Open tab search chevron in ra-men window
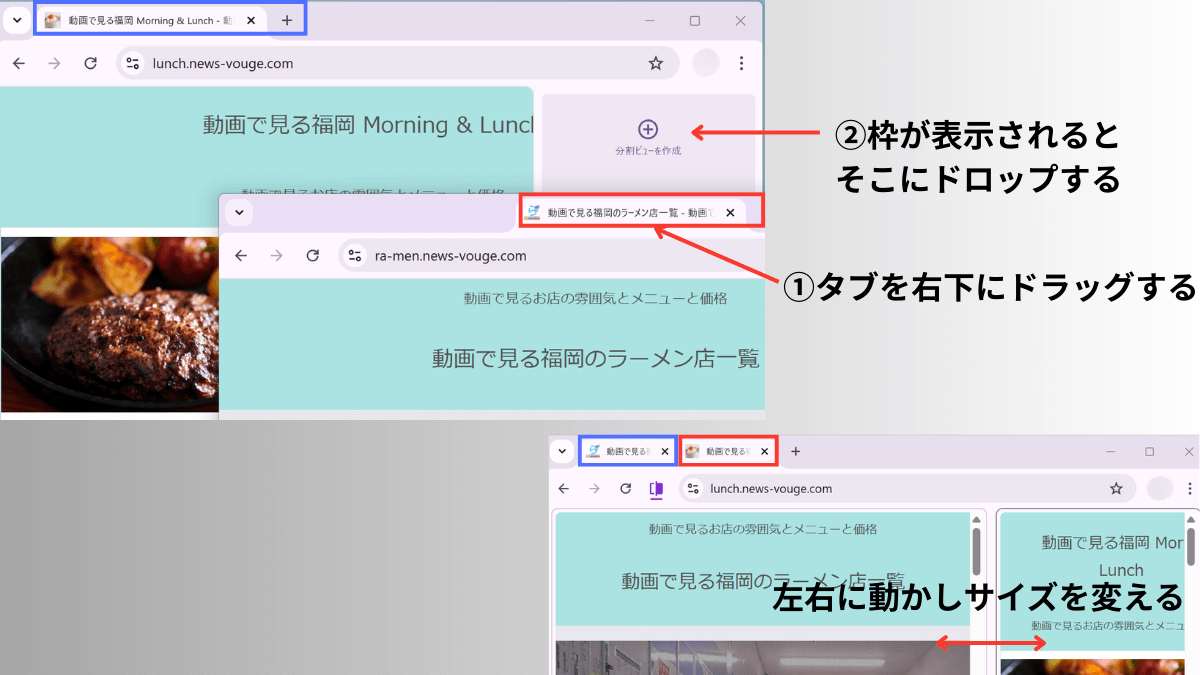1200x675 pixels. 239,212
